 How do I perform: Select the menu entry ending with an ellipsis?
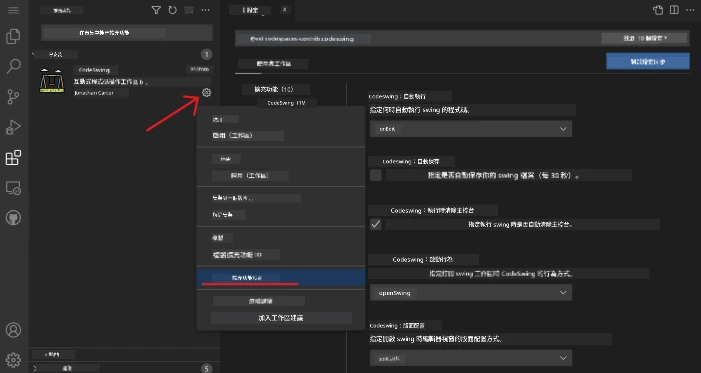(281, 198)
